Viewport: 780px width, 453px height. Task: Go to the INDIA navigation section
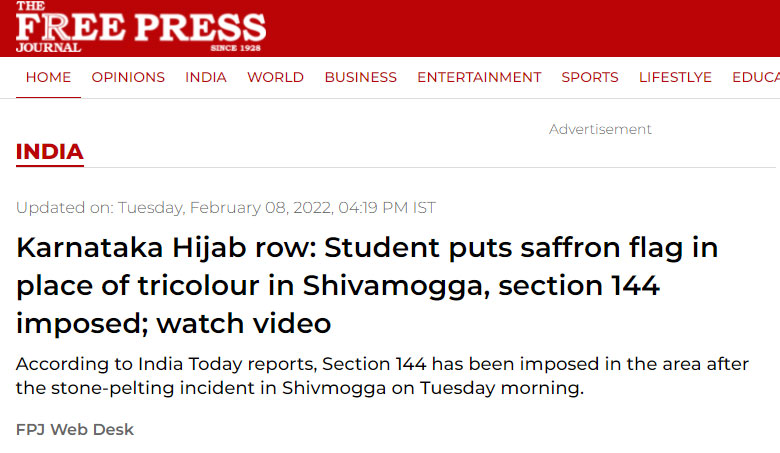point(206,78)
